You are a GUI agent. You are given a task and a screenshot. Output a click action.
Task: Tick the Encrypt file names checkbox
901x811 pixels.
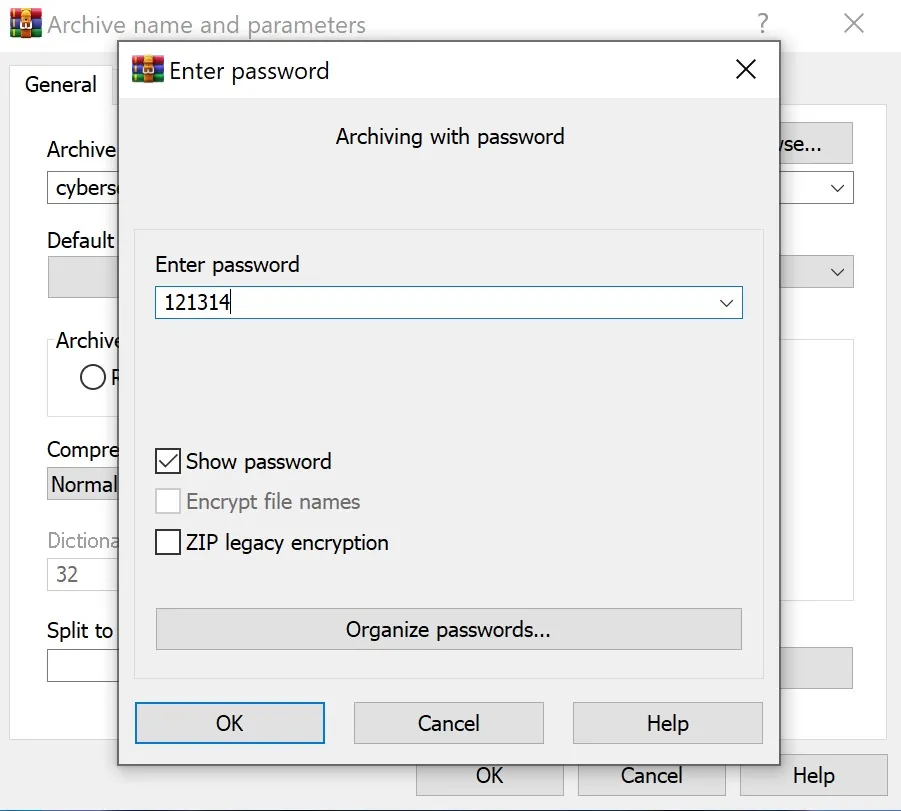(168, 501)
